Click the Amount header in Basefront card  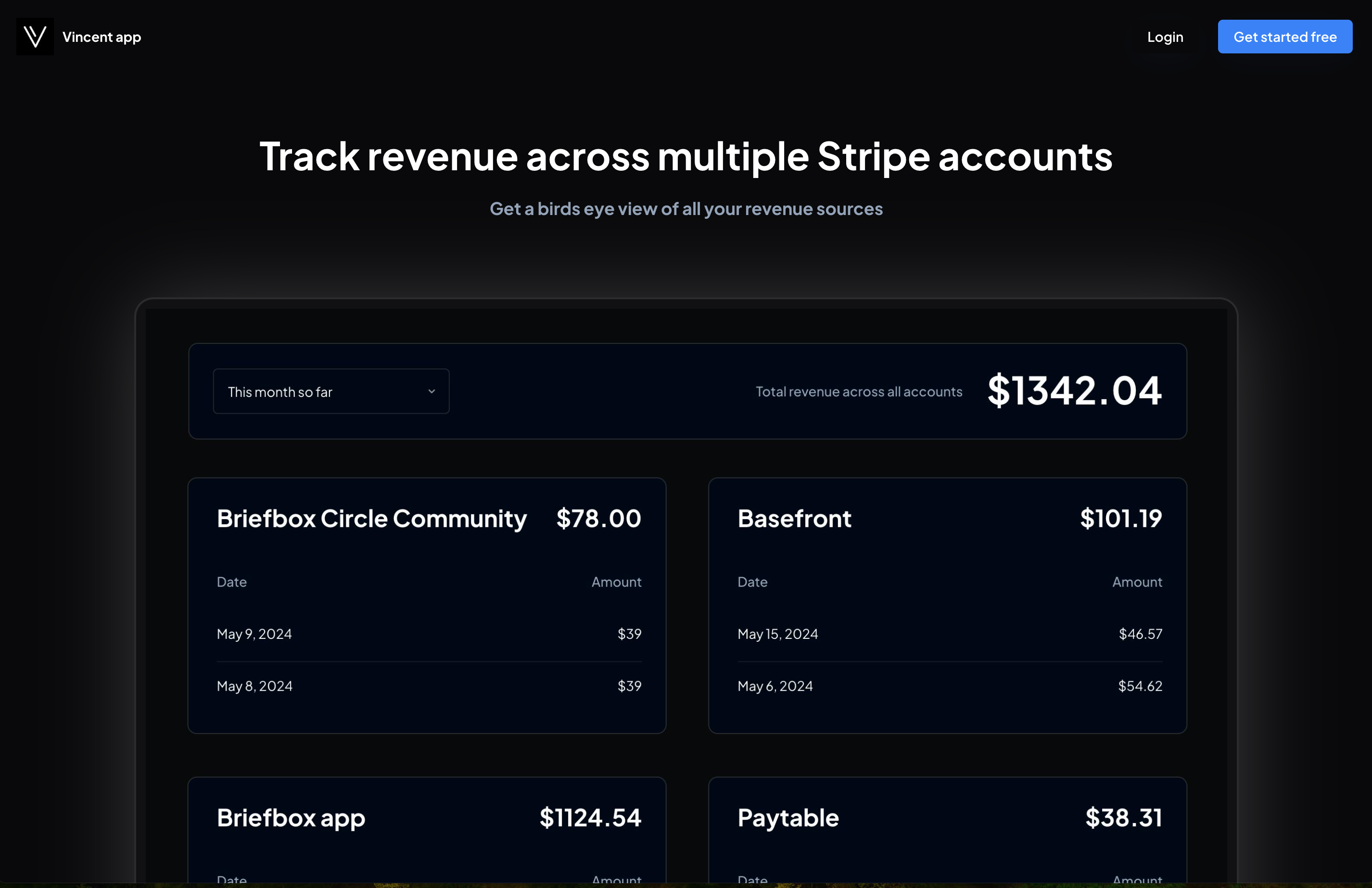[1137, 582]
